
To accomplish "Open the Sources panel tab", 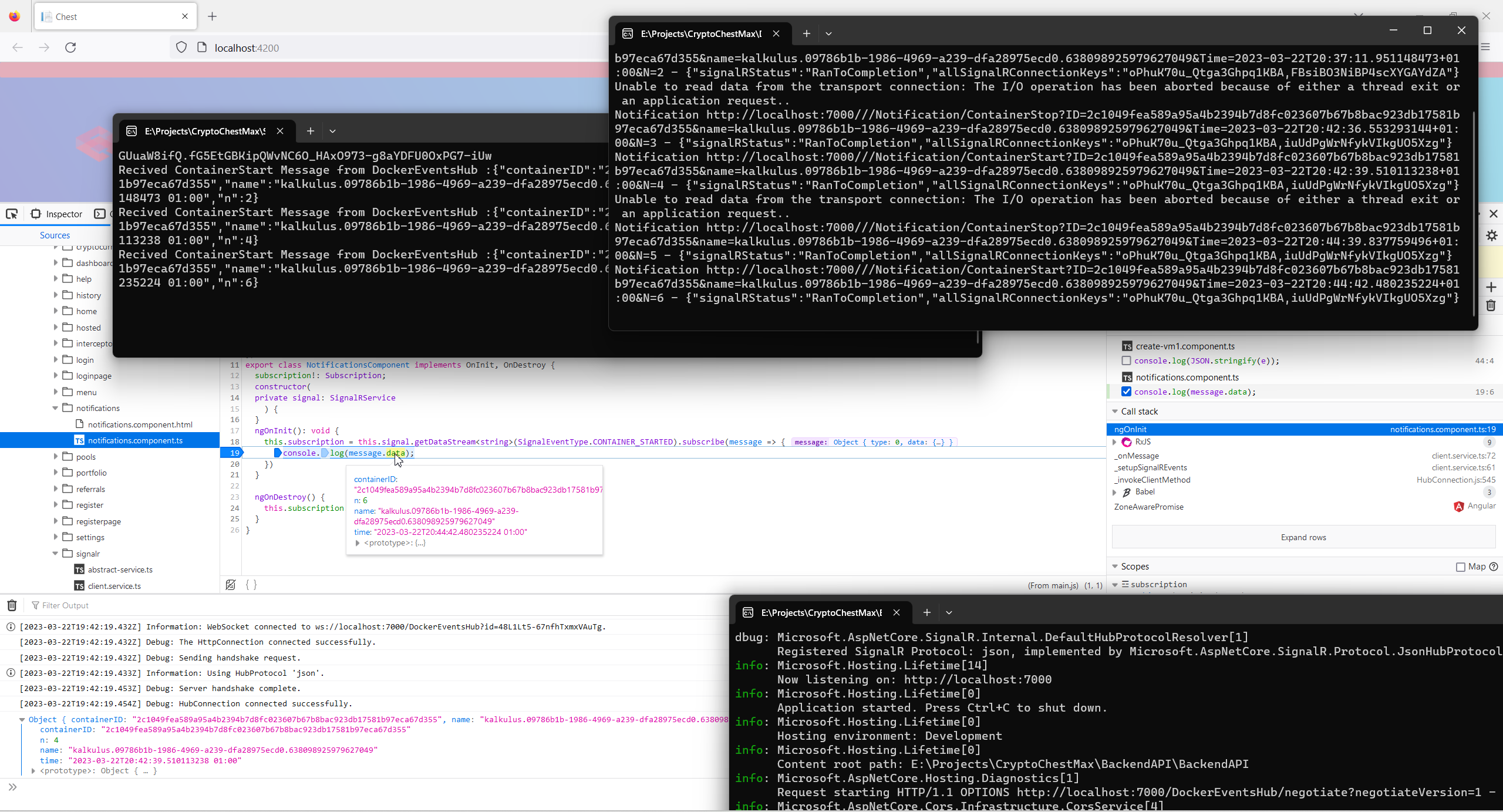I will click(55, 235).
